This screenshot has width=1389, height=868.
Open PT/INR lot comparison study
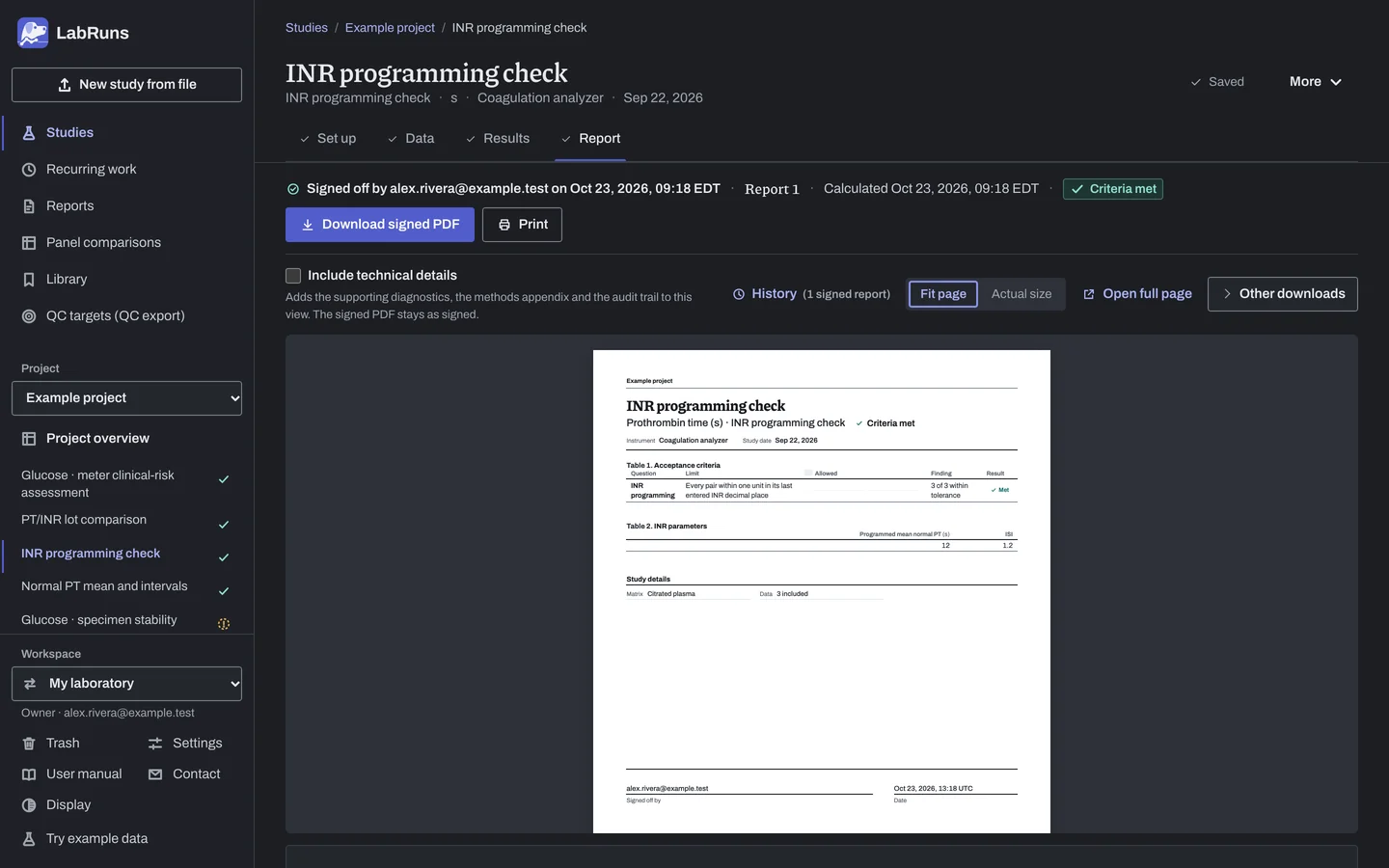point(126,521)
